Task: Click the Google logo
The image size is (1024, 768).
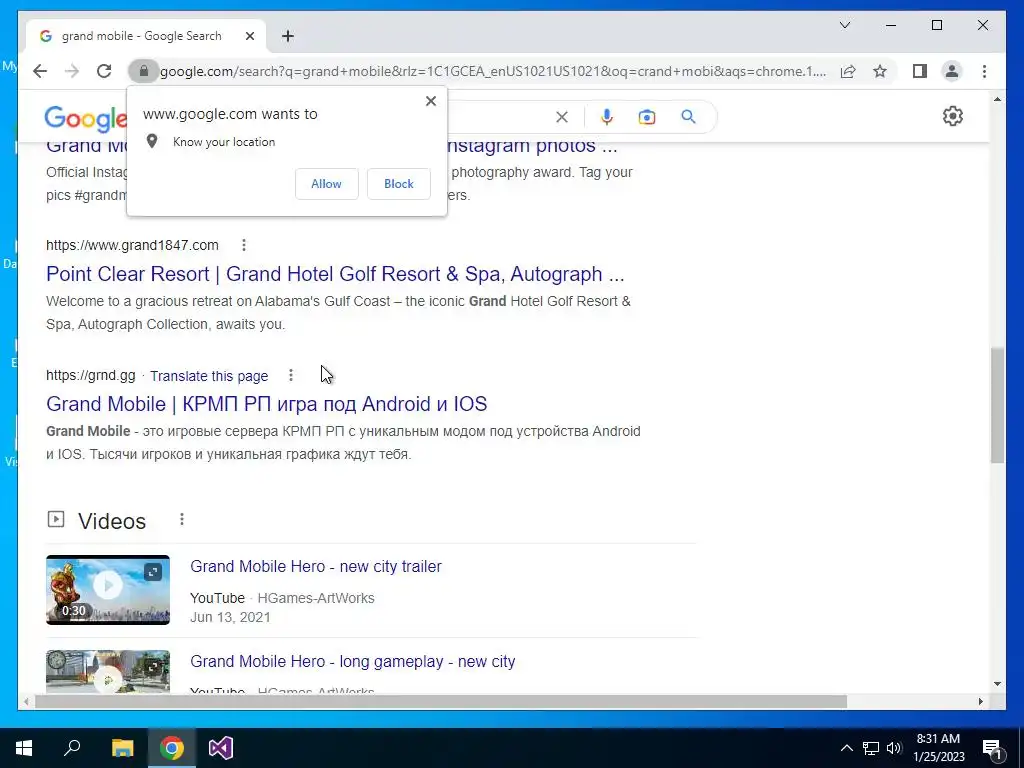Action: [86, 118]
